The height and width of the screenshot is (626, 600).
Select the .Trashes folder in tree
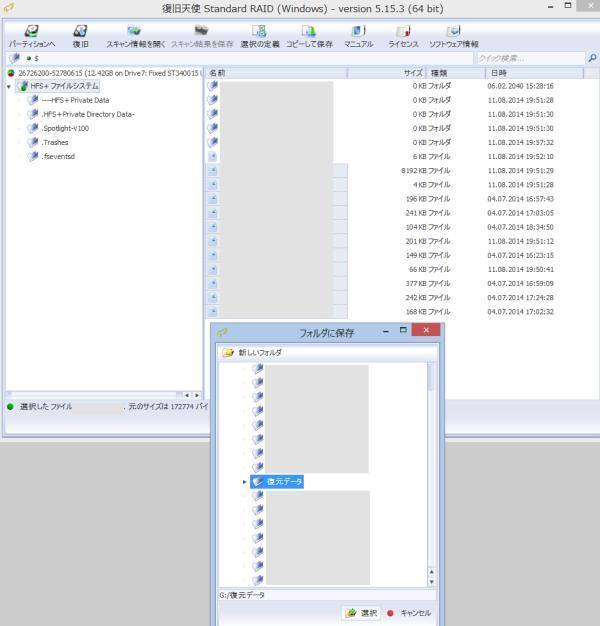click(56, 143)
